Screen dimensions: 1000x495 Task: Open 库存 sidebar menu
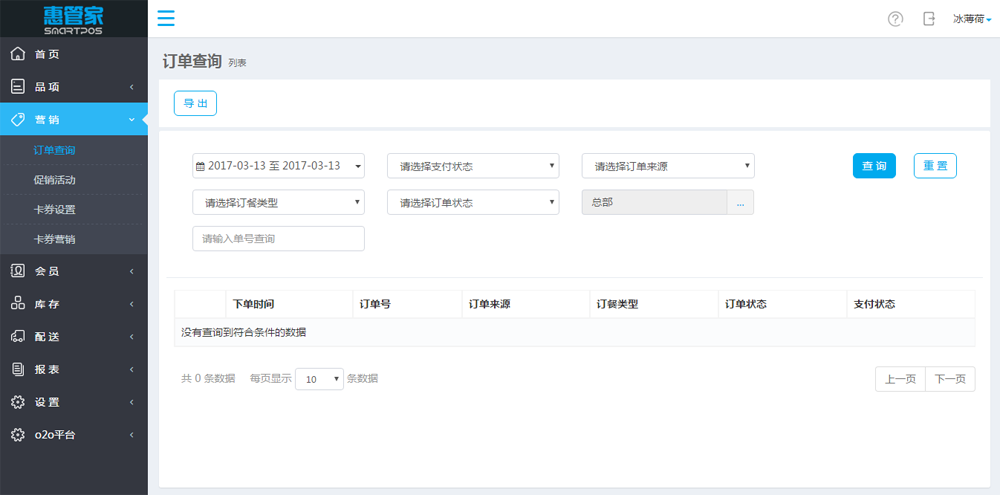coord(74,304)
